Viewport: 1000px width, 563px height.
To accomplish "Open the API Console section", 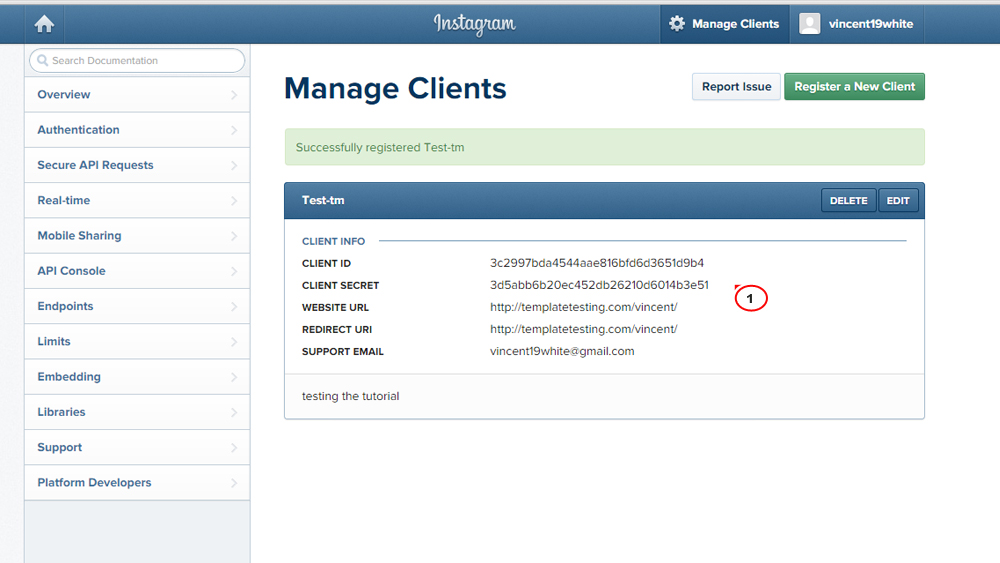I will click(x=137, y=271).
